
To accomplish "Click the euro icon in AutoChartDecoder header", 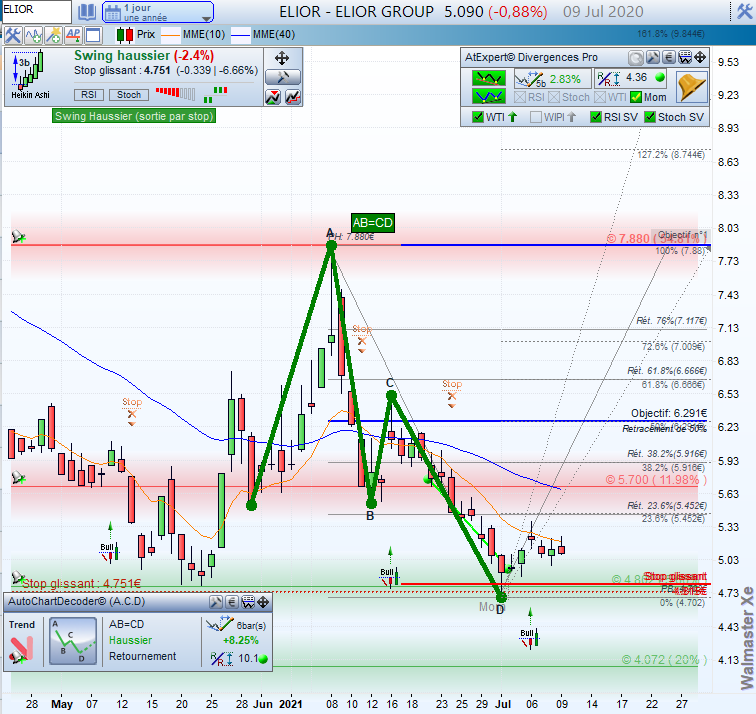I will [232, 602].
